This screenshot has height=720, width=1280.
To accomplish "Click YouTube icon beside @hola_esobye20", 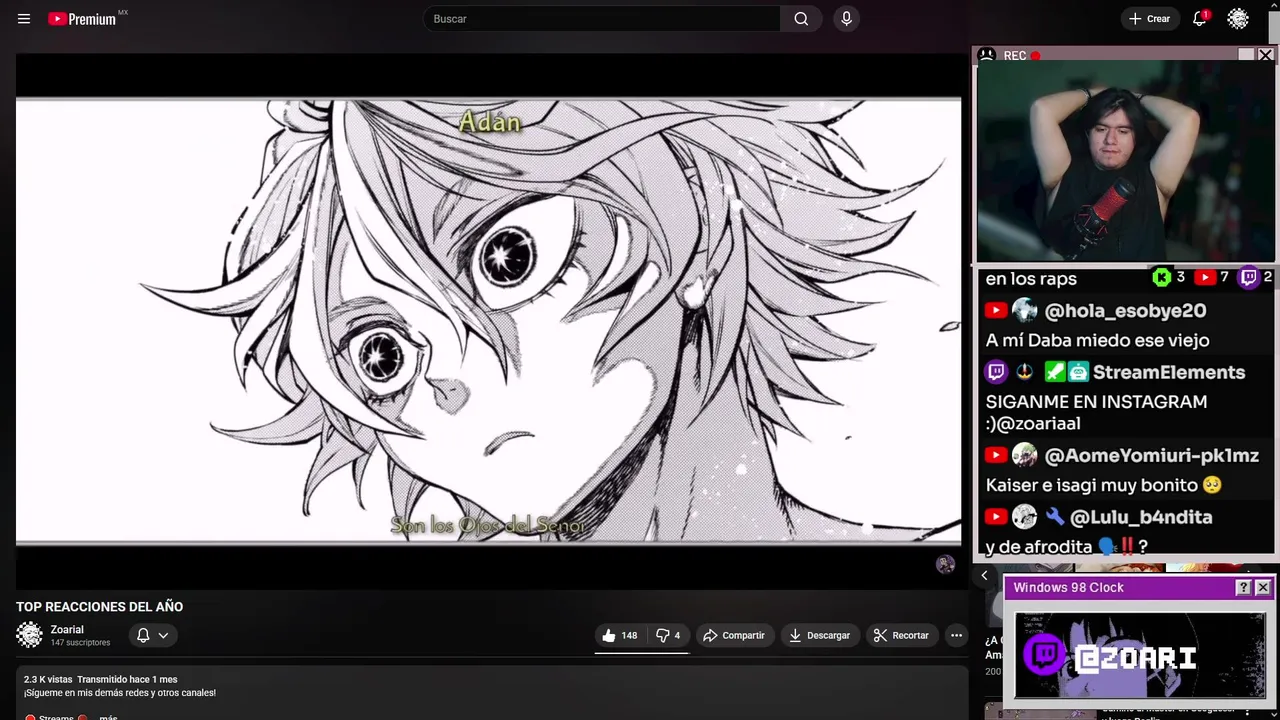I will [x=996, y=311].
